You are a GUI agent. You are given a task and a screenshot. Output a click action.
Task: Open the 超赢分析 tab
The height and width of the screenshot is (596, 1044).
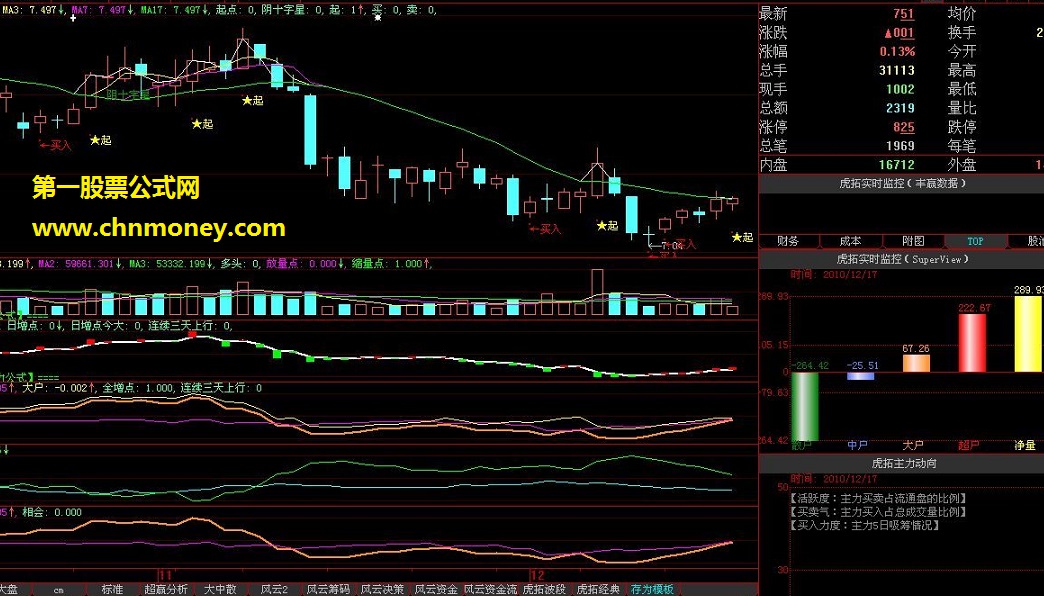coord(166,590)
